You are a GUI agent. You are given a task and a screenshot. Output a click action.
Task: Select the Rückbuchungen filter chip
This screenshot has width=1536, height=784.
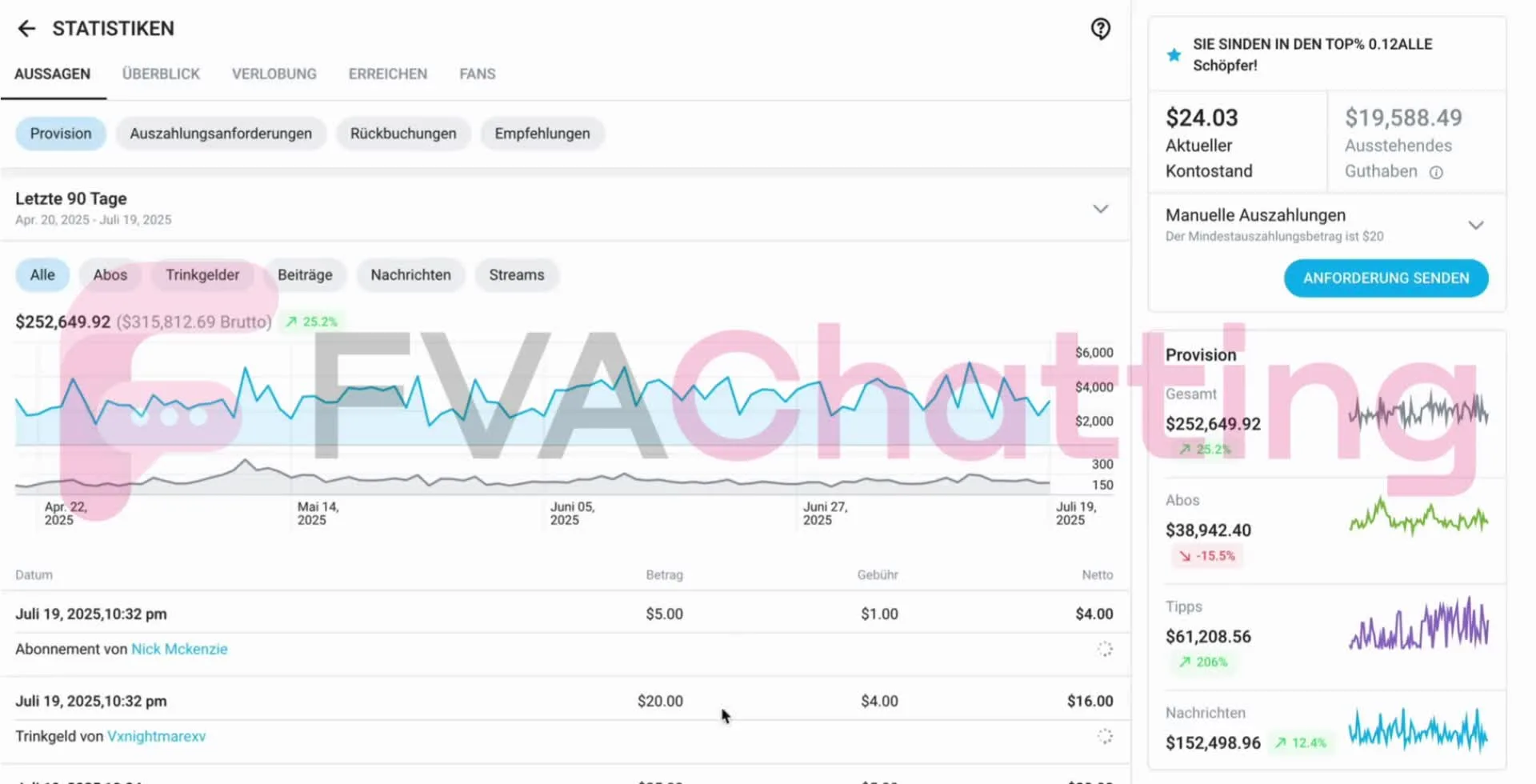(403, 134)
